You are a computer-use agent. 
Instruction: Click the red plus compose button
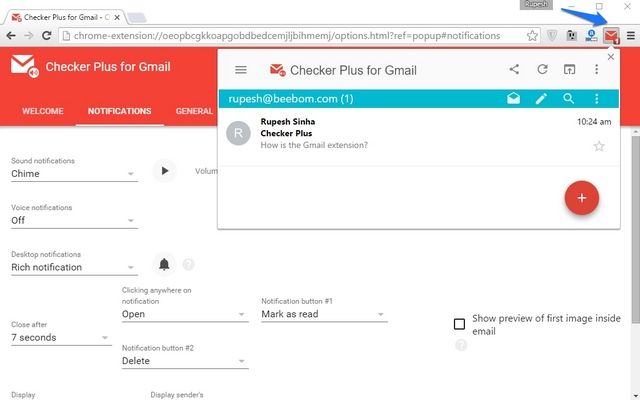582,198
